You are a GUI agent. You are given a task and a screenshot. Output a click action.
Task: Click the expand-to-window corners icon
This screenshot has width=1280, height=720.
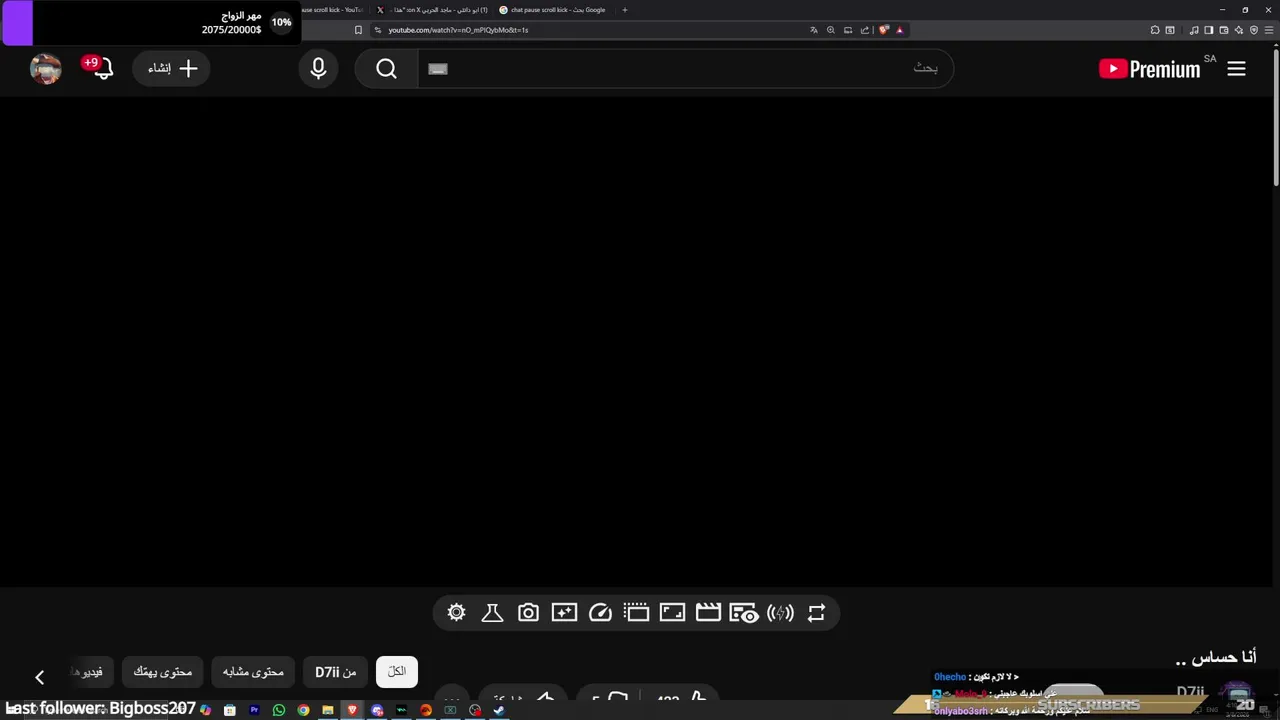672,613
